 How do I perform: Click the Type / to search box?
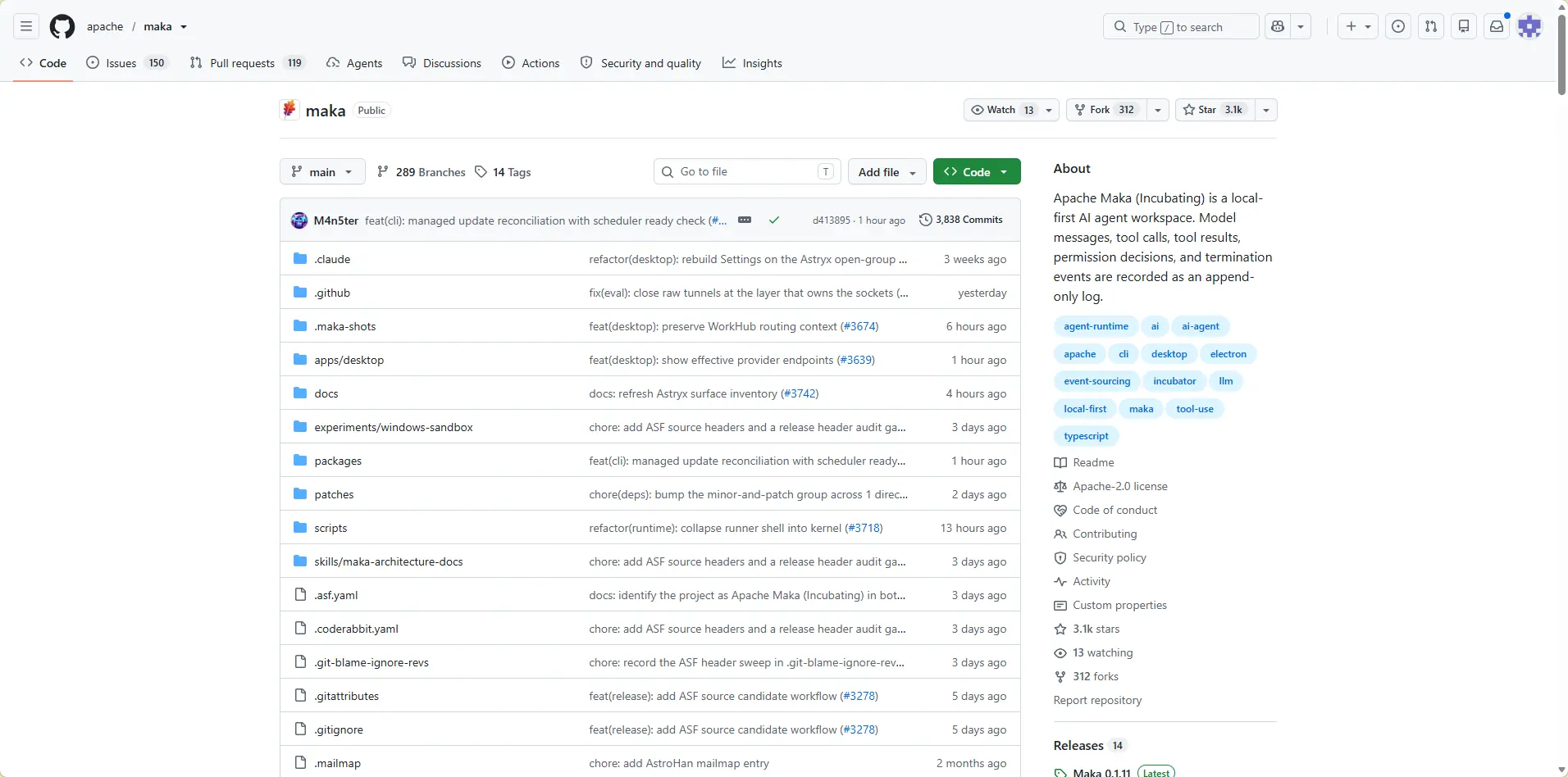[1181, 26]
